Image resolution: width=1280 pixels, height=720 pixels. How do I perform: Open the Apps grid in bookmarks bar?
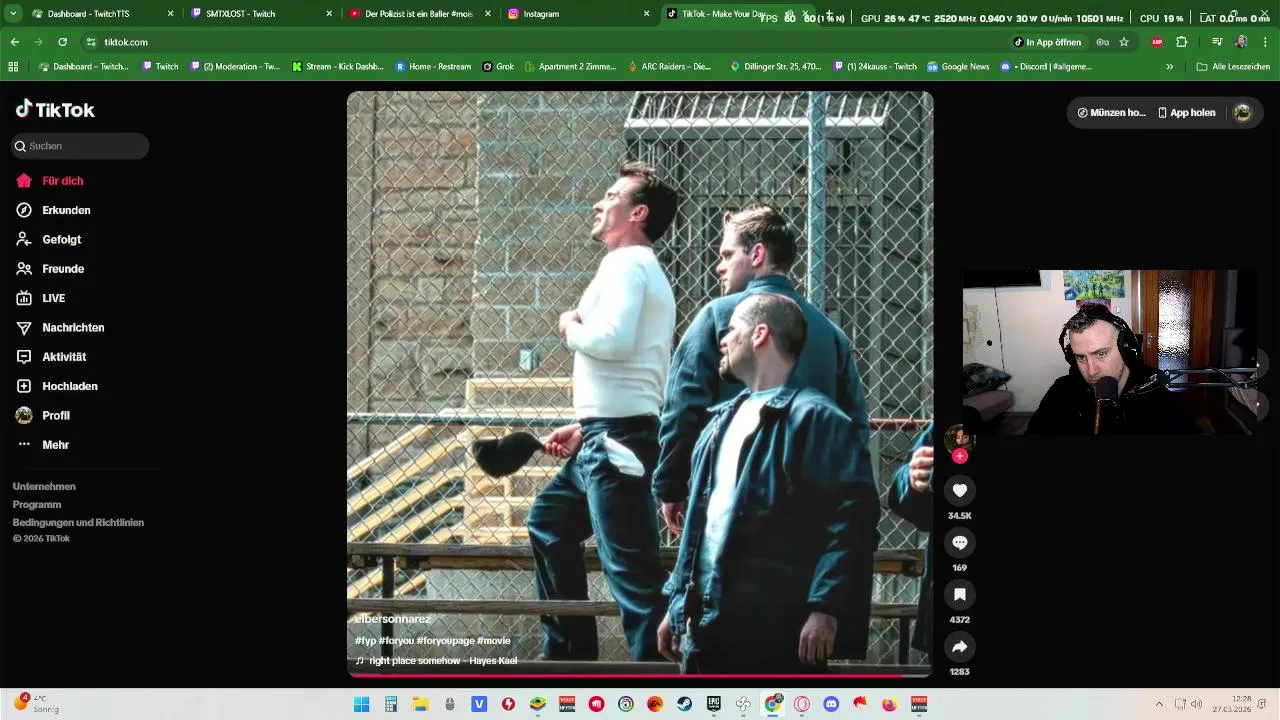pos(13,67)
